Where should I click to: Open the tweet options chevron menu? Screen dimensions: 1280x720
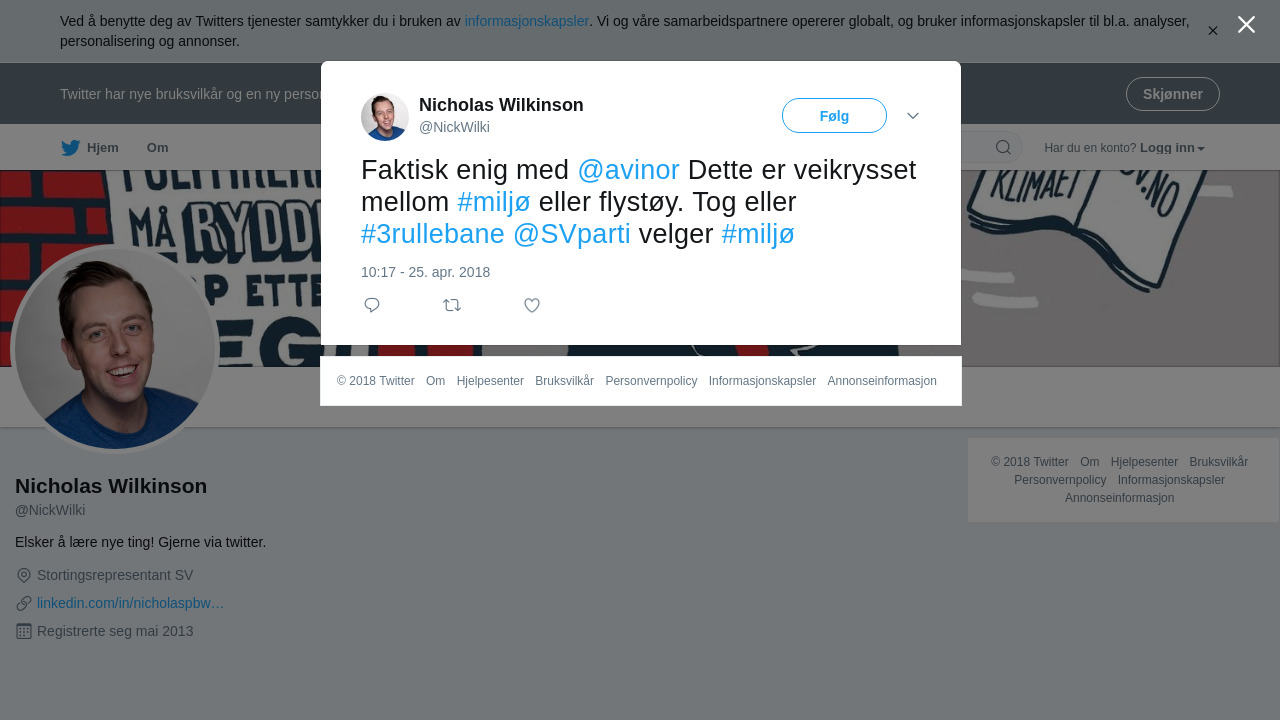pyautogui.click(x=913, y=116)
